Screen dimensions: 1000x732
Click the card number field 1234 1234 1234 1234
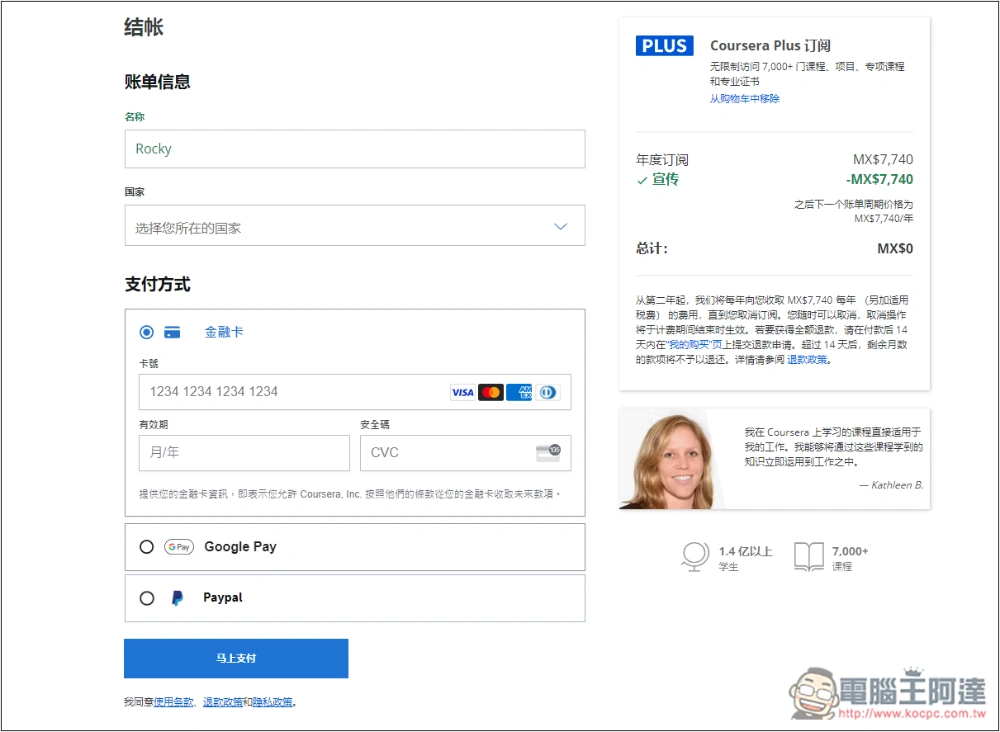[x=355, y=392]
